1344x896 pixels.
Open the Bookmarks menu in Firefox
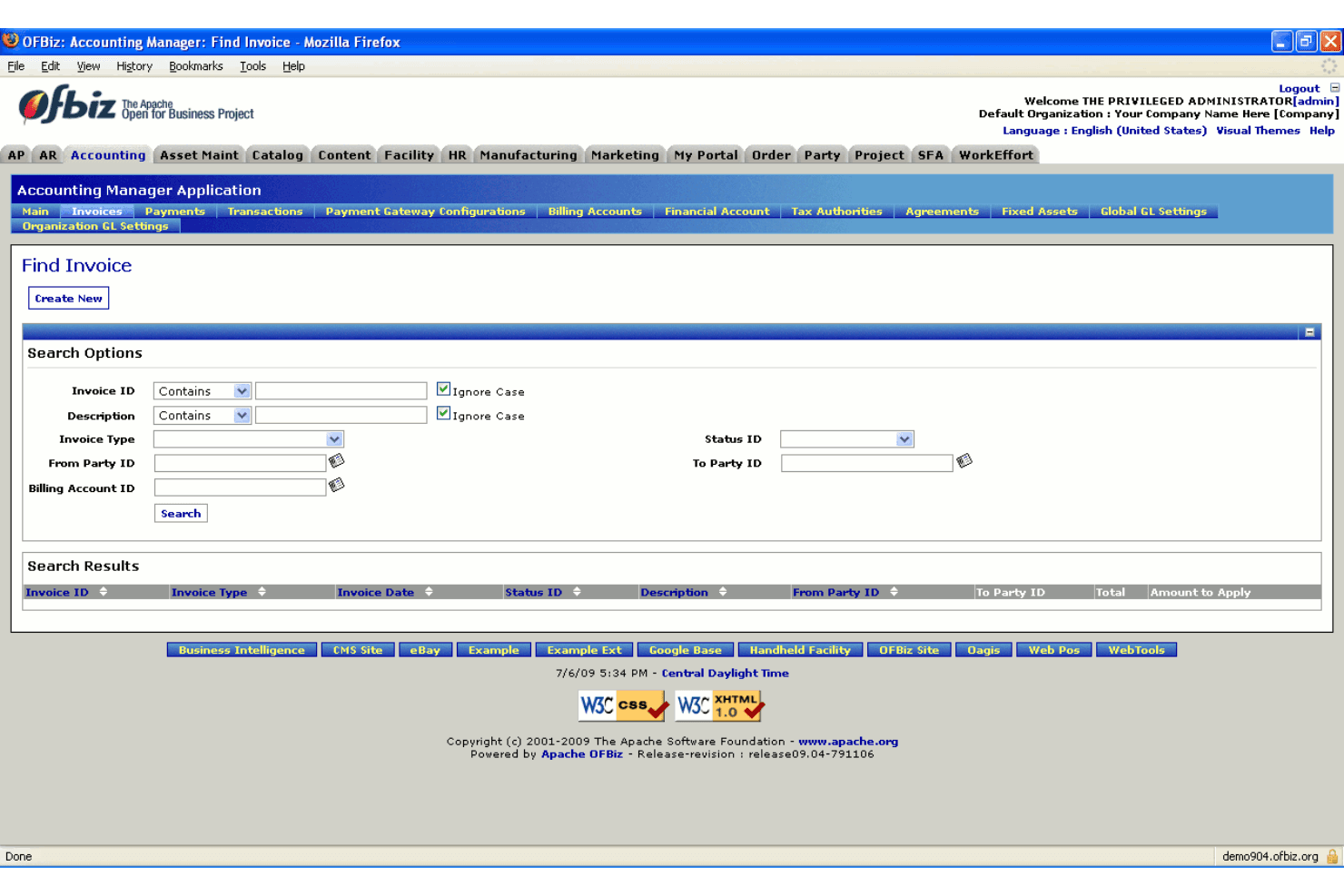(x=196, y=66)
